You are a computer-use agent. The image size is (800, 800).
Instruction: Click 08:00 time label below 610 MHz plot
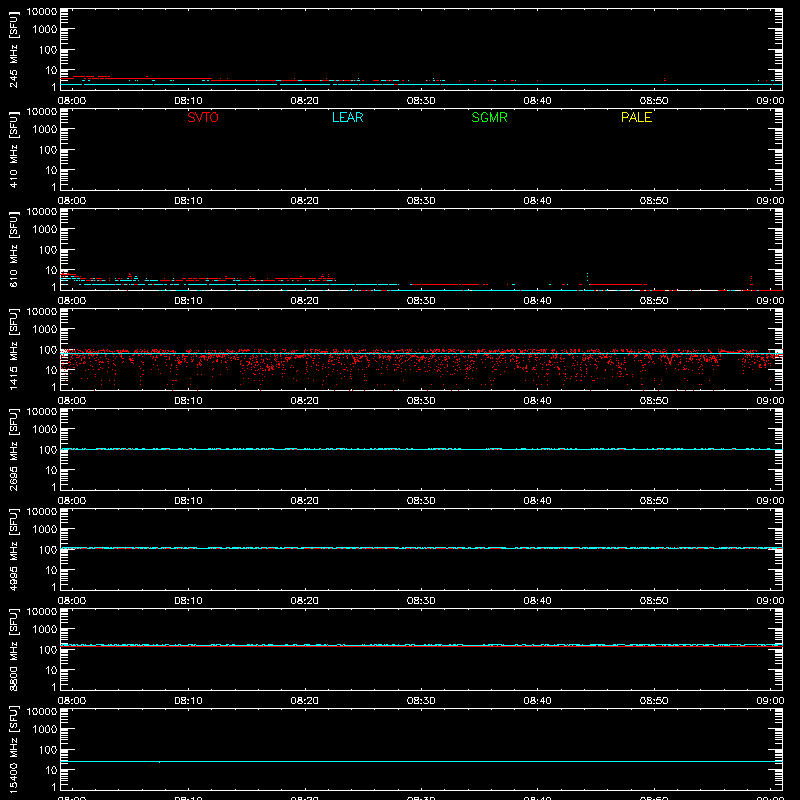[x=72, y=301]
